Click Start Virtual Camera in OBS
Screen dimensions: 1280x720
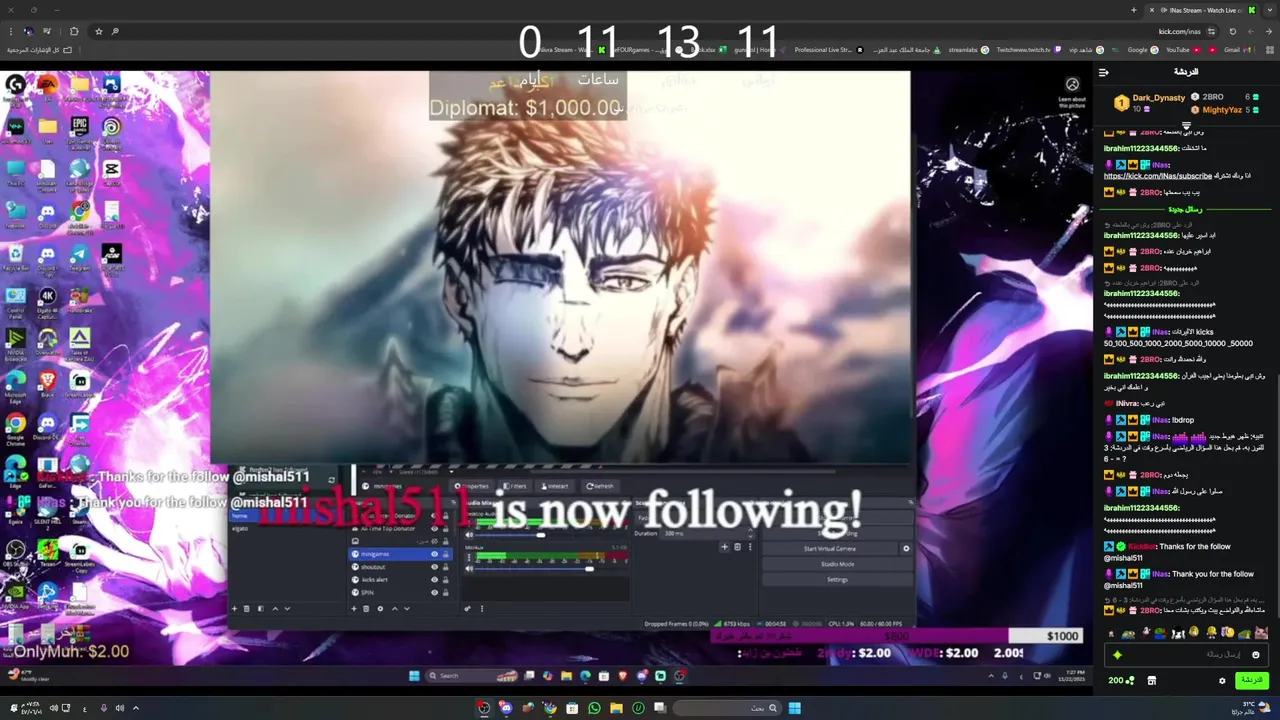click(x=830, y=548)
